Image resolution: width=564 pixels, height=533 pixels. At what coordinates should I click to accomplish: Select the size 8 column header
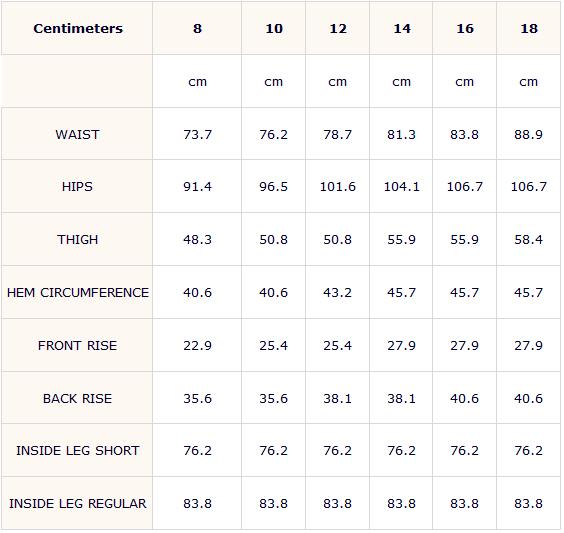pos(197,28)
